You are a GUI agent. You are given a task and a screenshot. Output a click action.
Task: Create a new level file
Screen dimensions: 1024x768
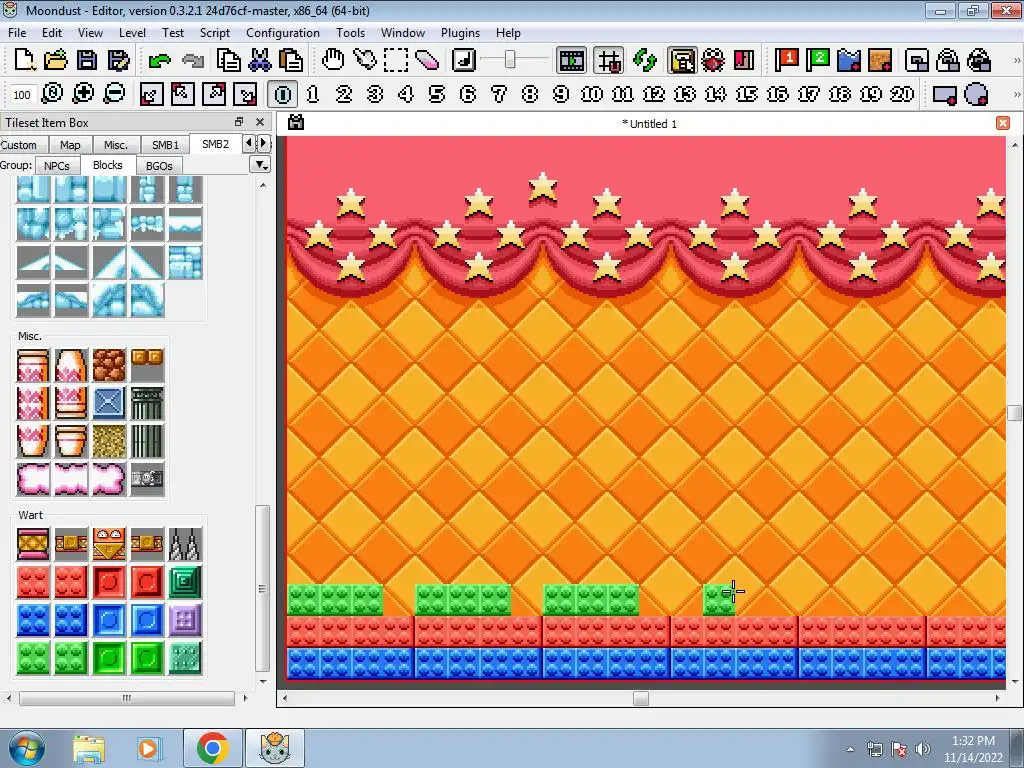pyautogui.click(x=24, y=60)
